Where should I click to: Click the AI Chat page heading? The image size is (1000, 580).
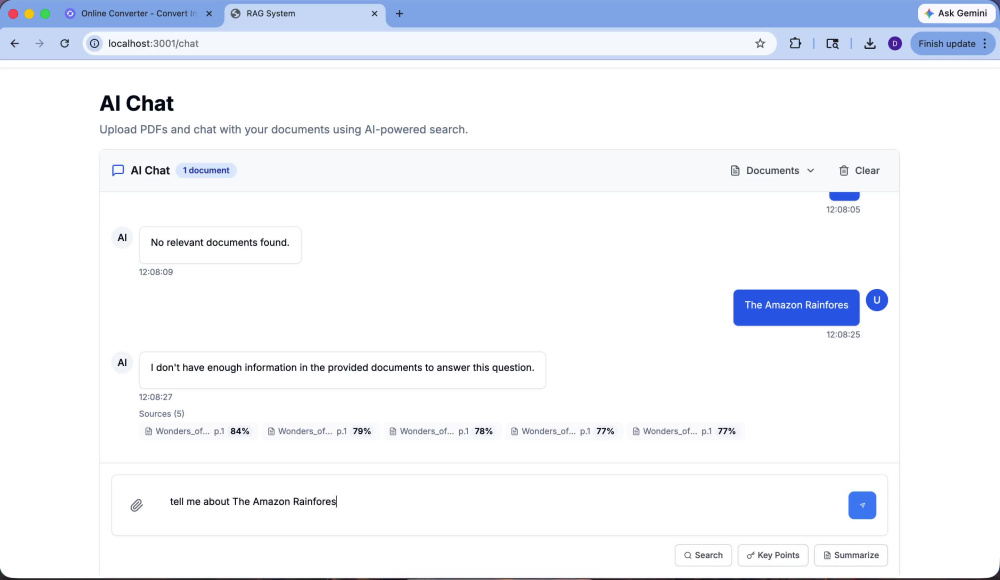(x=136, y=103)
